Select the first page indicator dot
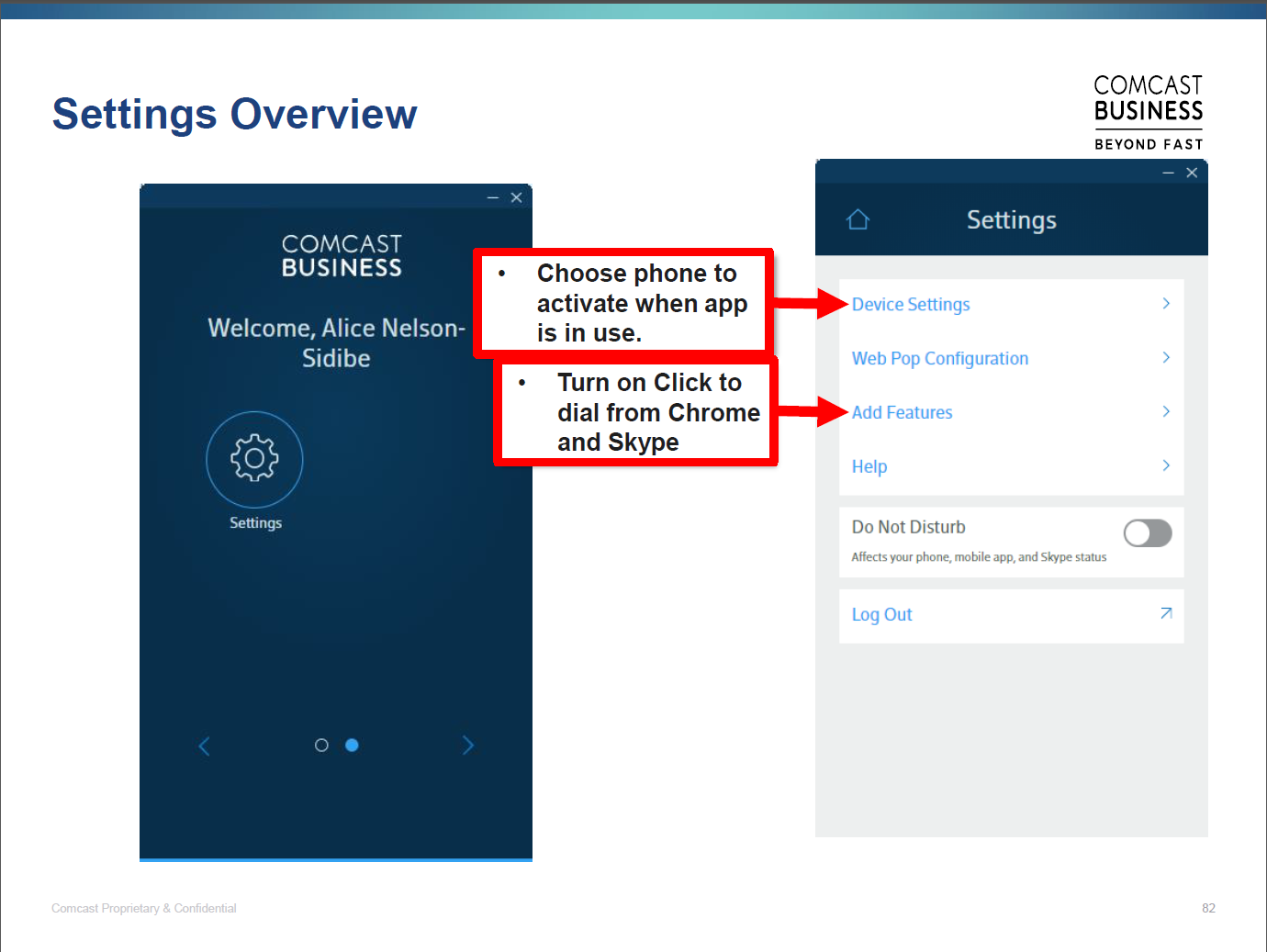 321,745
